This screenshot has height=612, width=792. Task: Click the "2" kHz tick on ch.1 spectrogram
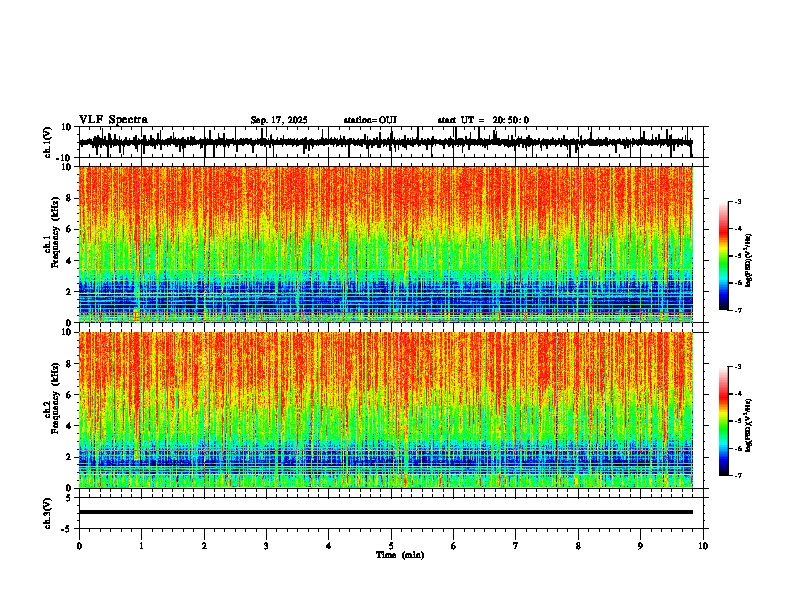point(69,292)
